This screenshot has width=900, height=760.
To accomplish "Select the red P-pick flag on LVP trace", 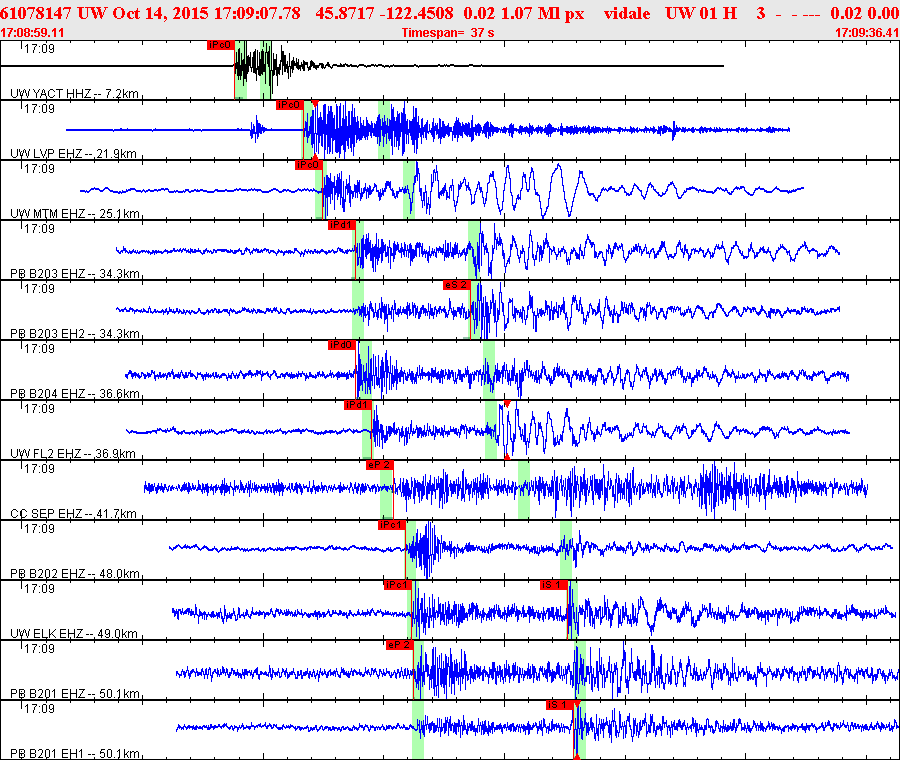I will (289, 105).
